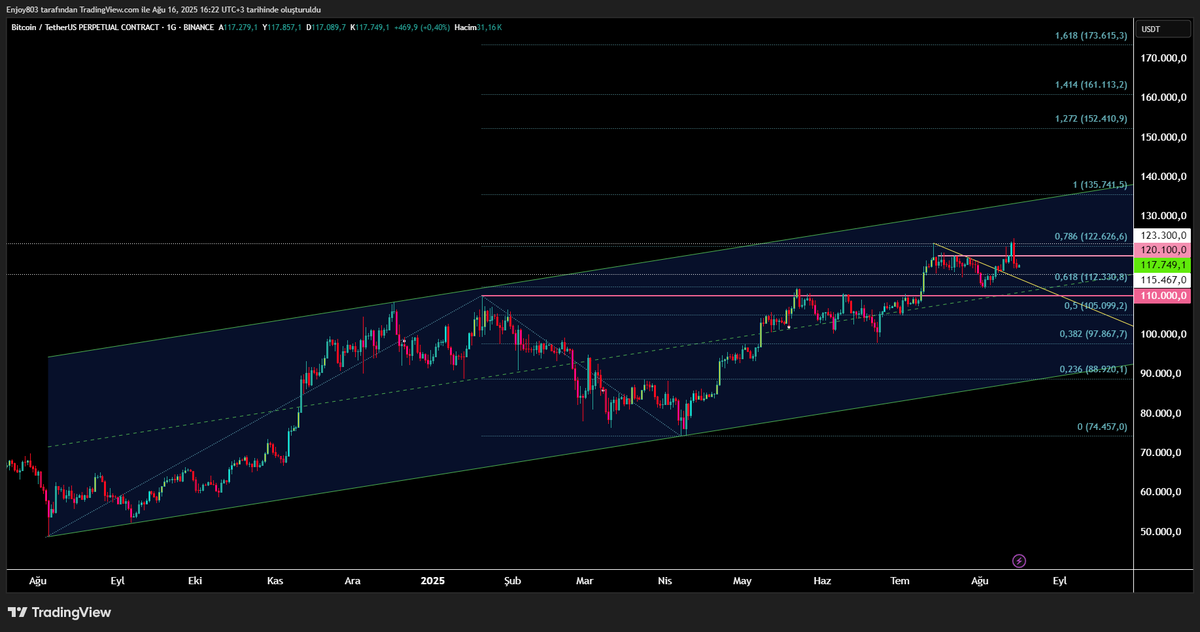Click the Mar month on time axis

pyautogui.click(x=585, y=580)
